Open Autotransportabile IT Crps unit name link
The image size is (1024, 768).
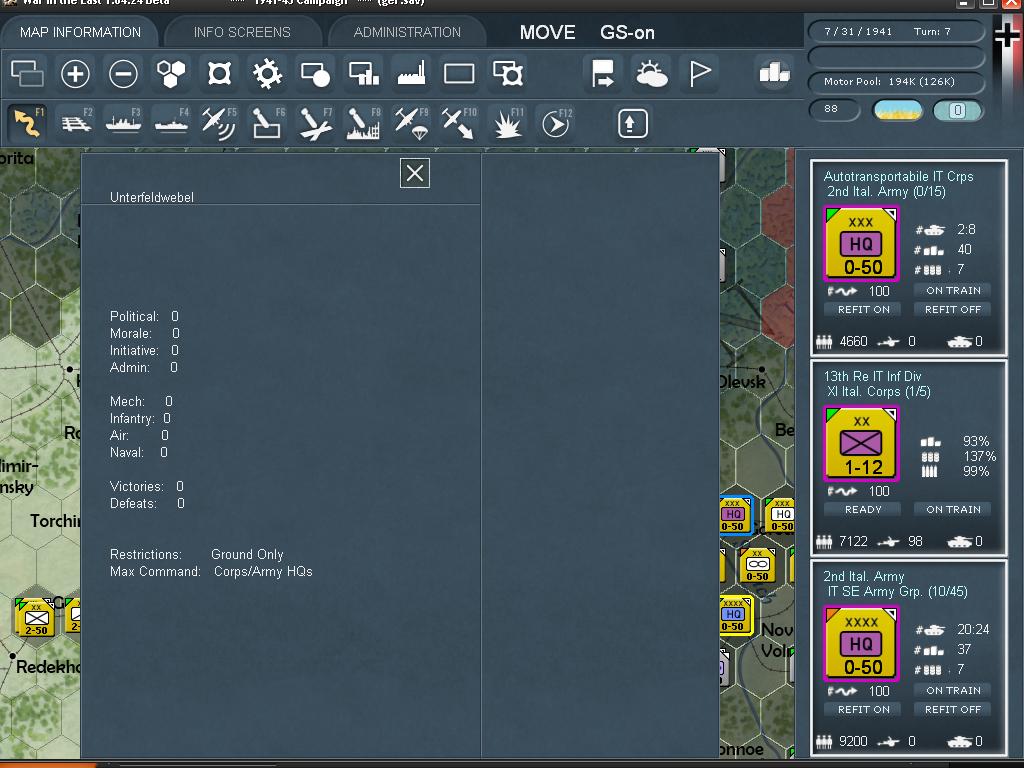click(898, 176)
